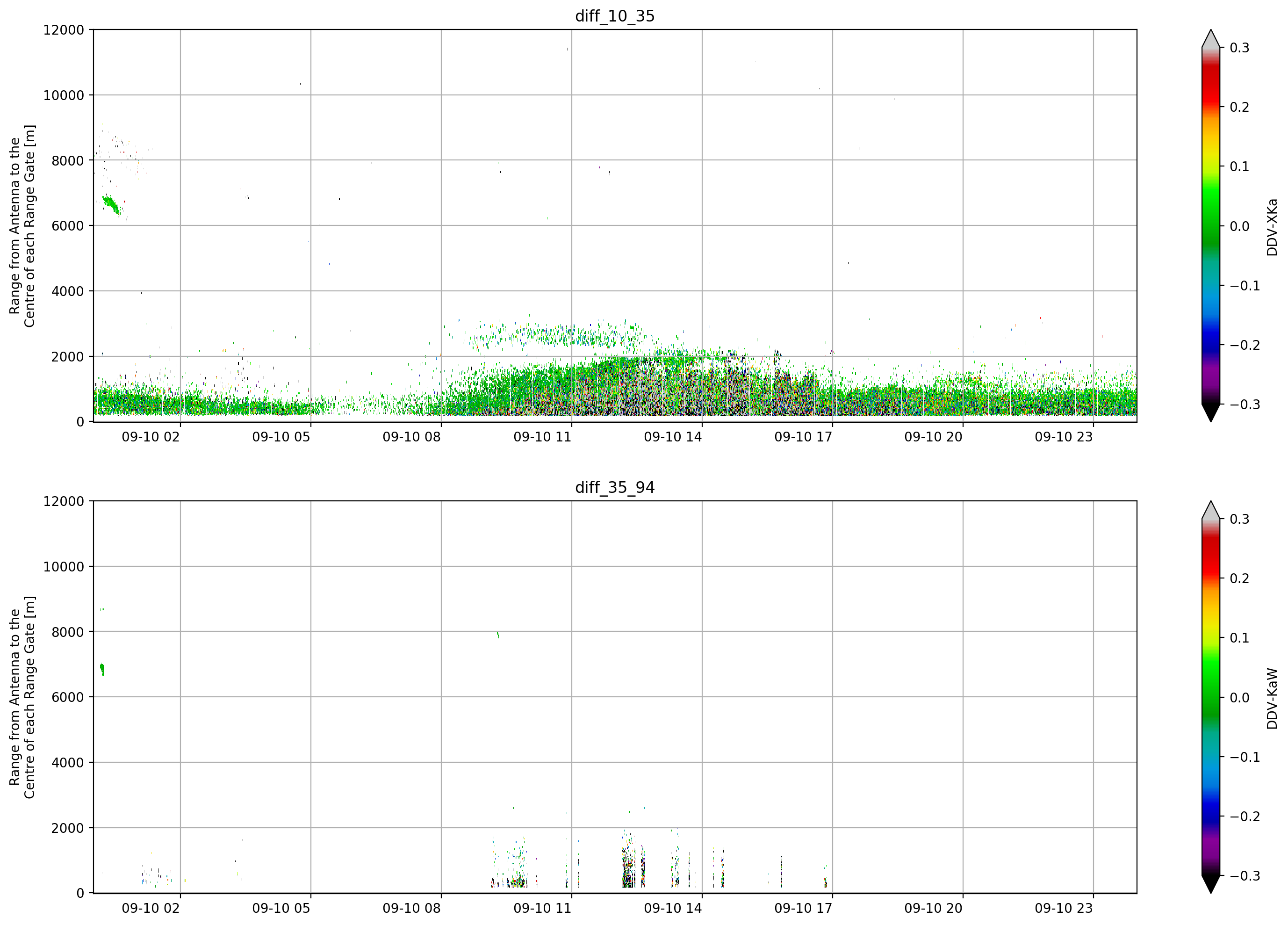Click the −0.2 tick on DDV-KaW colorbar
Screen dimensions: 1288x925
(x=1245, y=817)
